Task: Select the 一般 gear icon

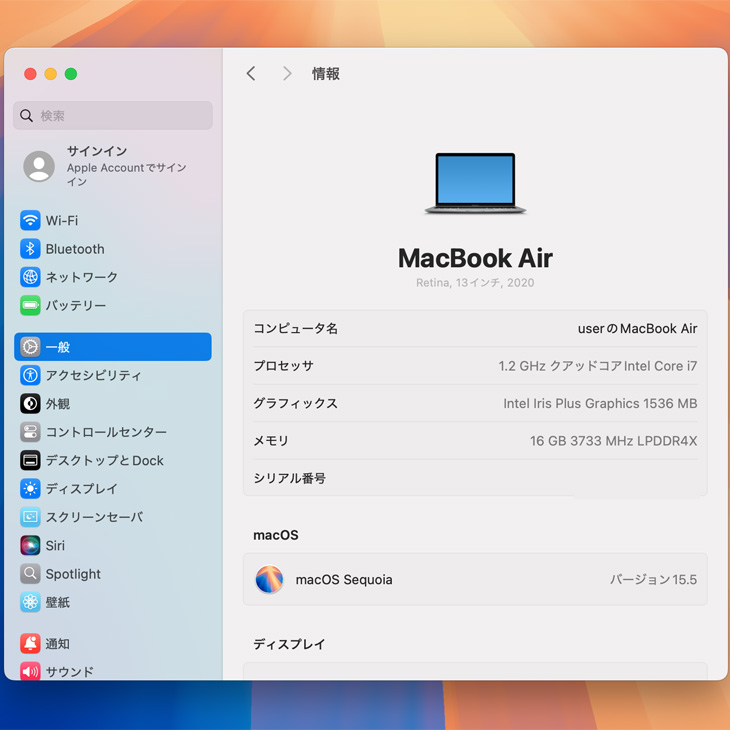Action: coord(30,347)
